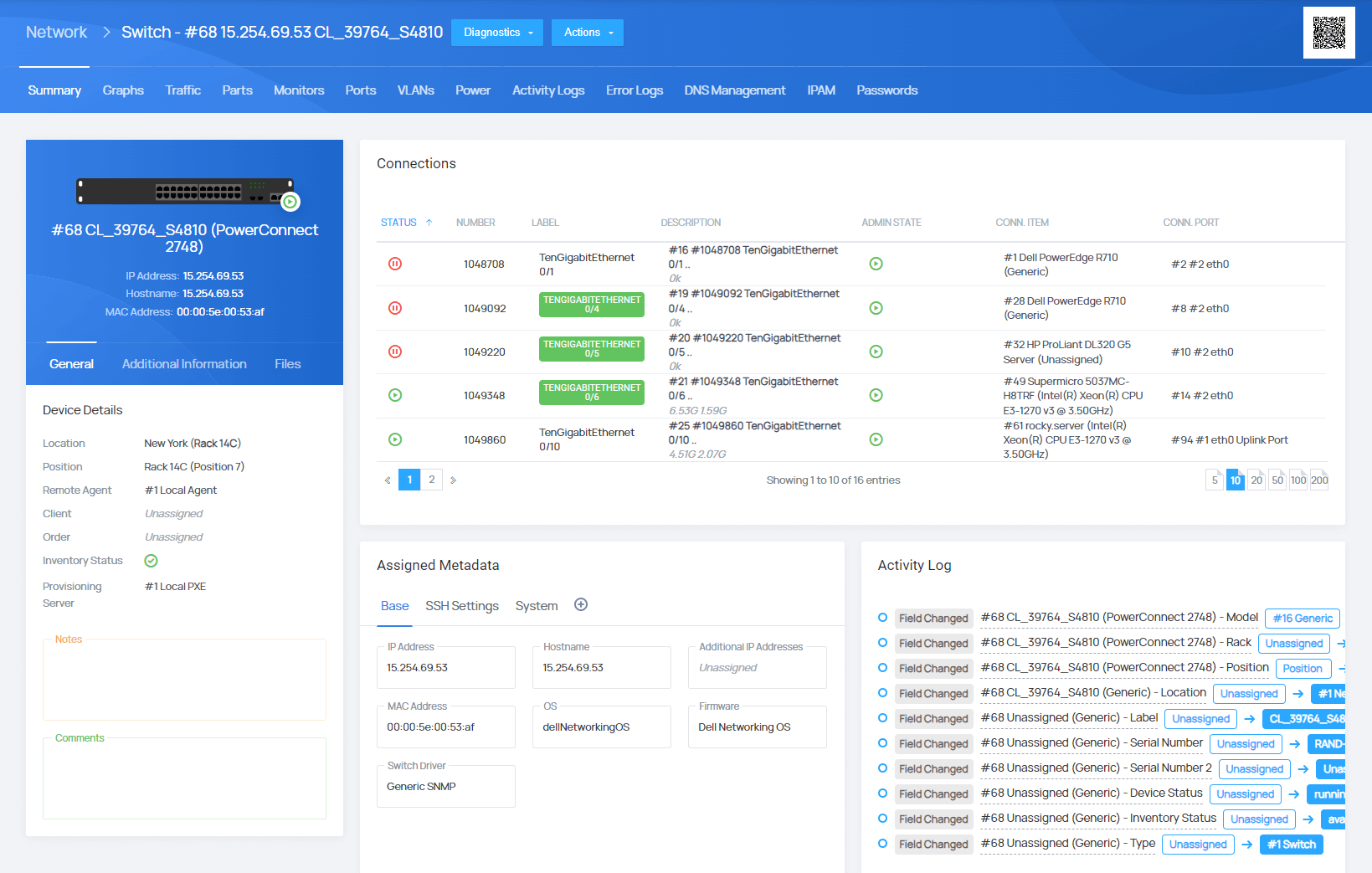1372x873 pixels.
Task: Click admin state icon for row 1049860
Action: click(876, 439)
